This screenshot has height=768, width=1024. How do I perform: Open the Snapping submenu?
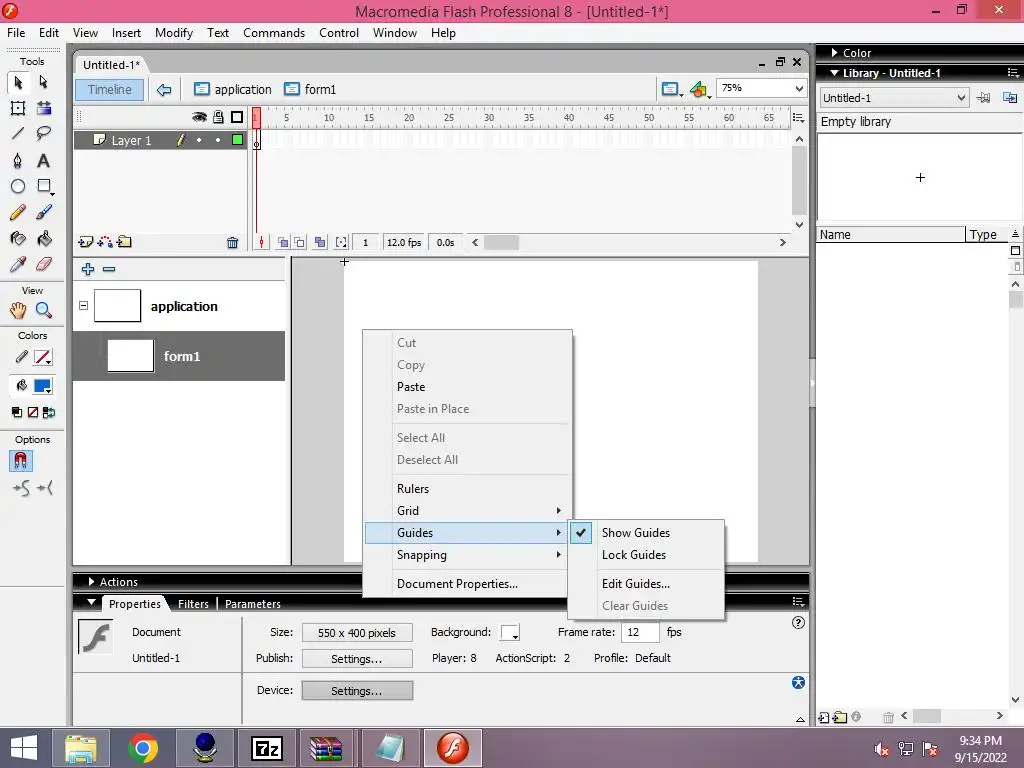coord(468,555)
